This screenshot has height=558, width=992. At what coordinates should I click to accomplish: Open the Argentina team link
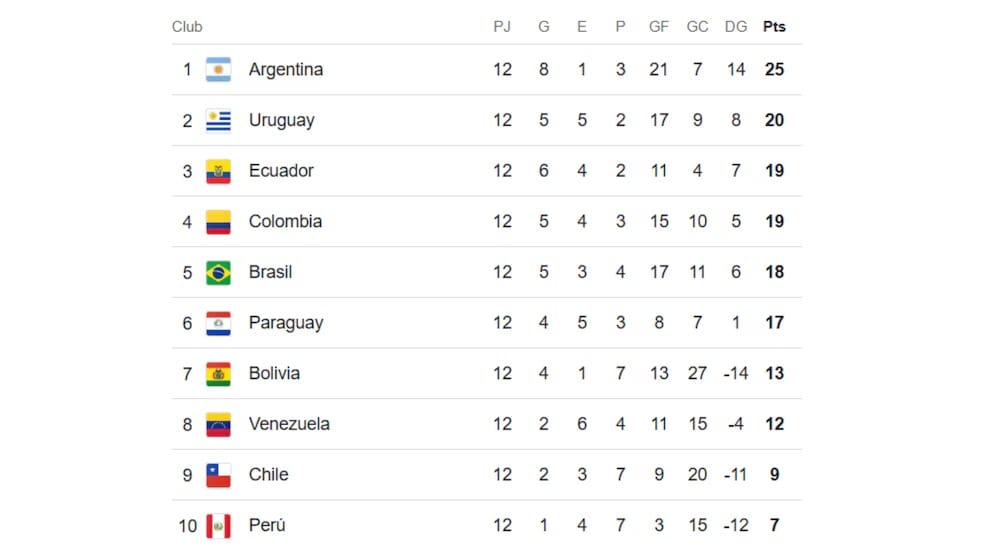click(x=285, y=70)
